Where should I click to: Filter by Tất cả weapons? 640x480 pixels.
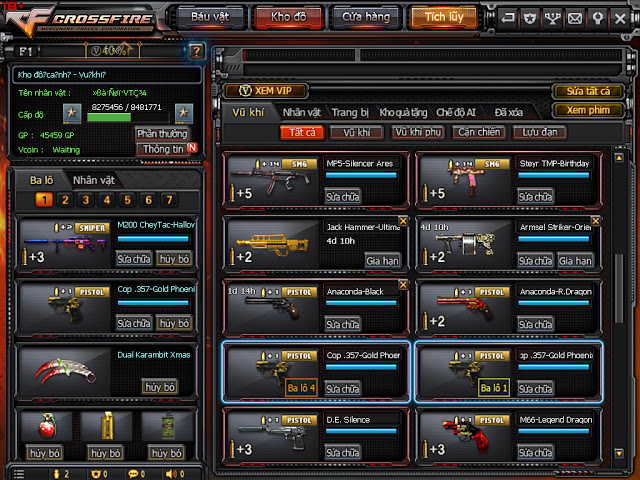click(302, 133)
